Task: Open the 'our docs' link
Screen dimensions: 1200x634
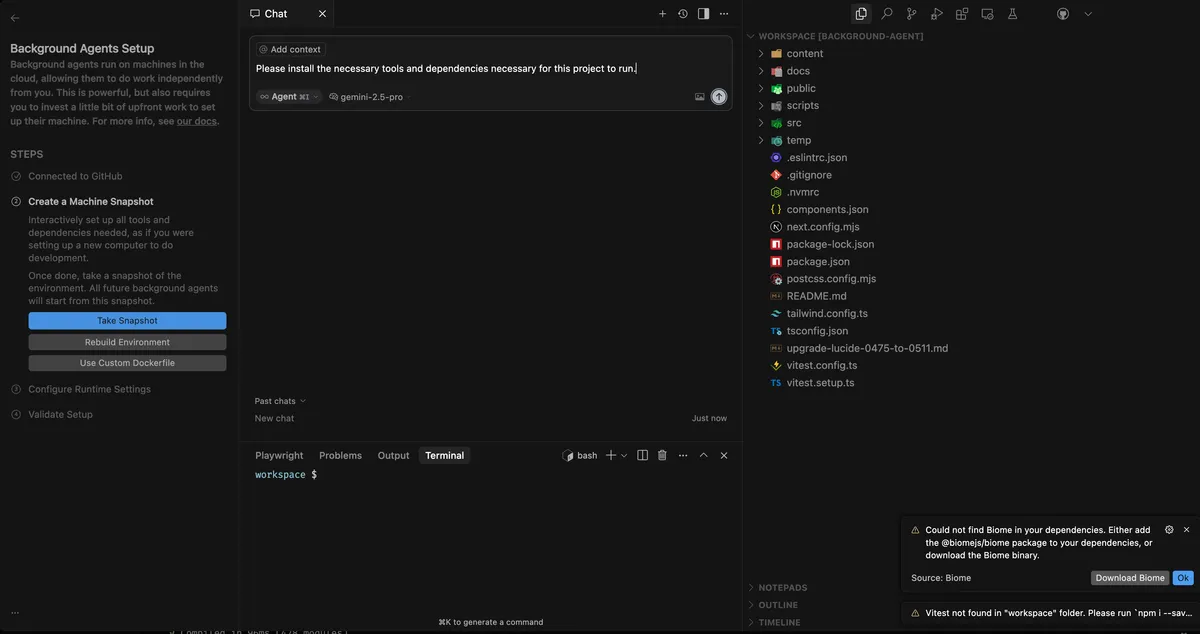Action: [196, 121]
